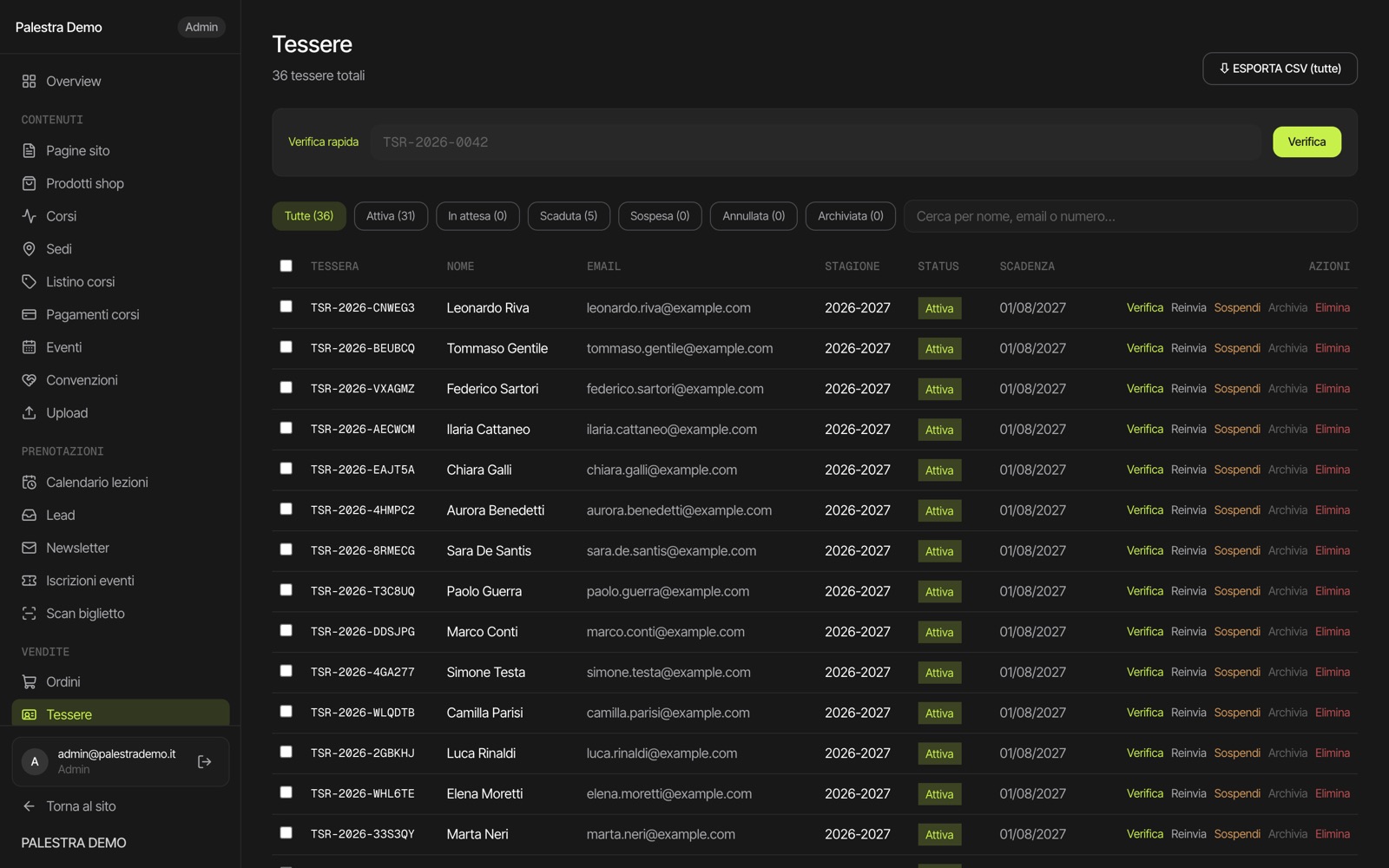The image size is (1389, 868).
Task: Click the Listino corsi tag icon
Action: tap(29, 281)
